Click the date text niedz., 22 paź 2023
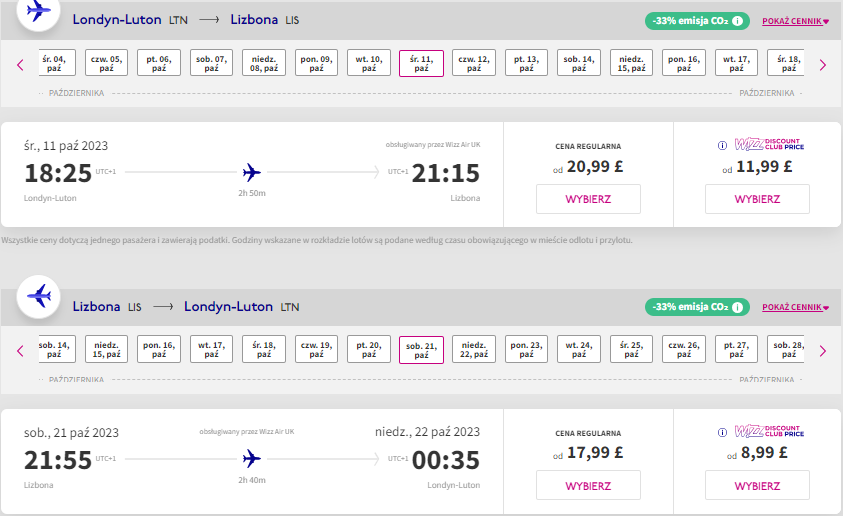The image size is (843, 516). pos(427,432)
